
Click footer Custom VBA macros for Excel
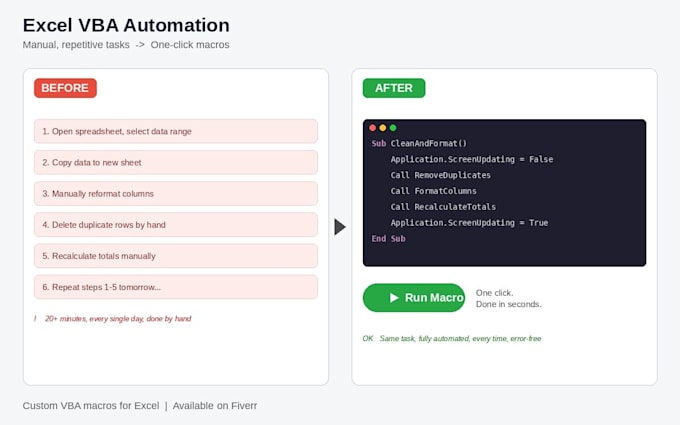[91, 406]
